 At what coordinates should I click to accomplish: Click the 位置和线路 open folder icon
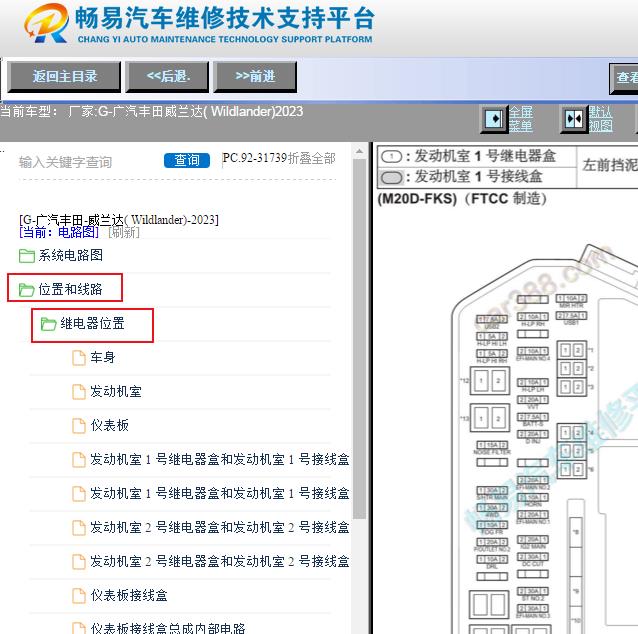click(x=27, y=290)
